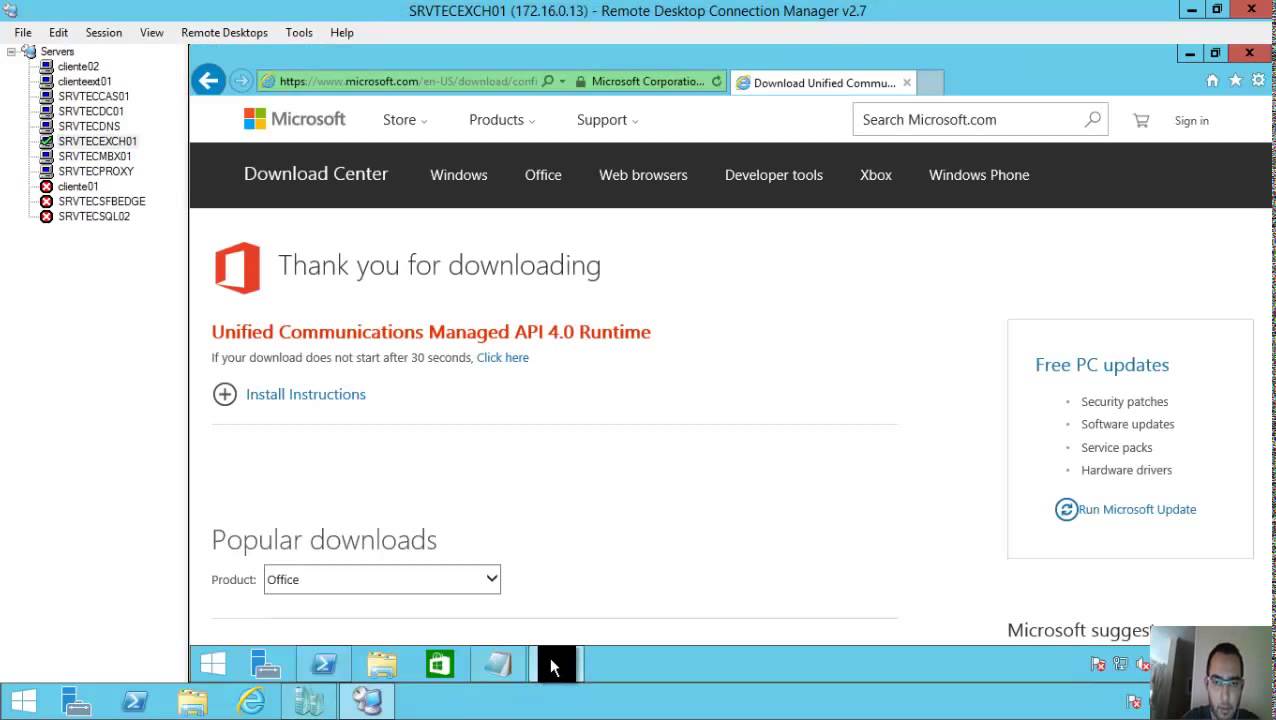Open the Internet Explorer Home icon
Screen dimensions: 1276x720
click(x=1212, y=81)
